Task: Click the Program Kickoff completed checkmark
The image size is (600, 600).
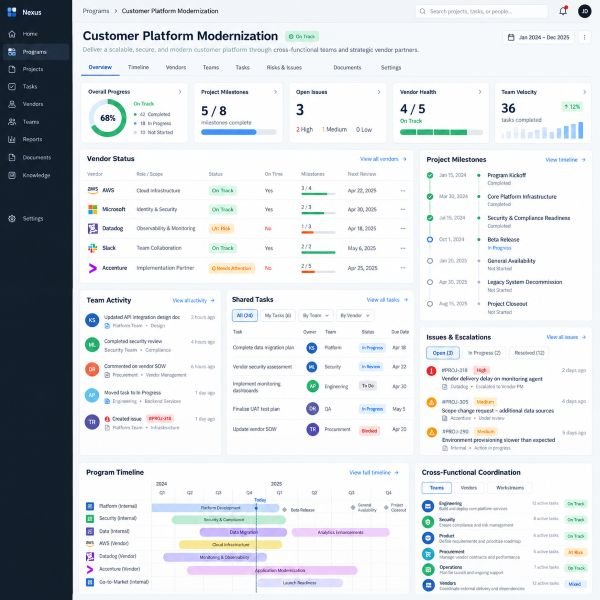Action: coord(430,175)
